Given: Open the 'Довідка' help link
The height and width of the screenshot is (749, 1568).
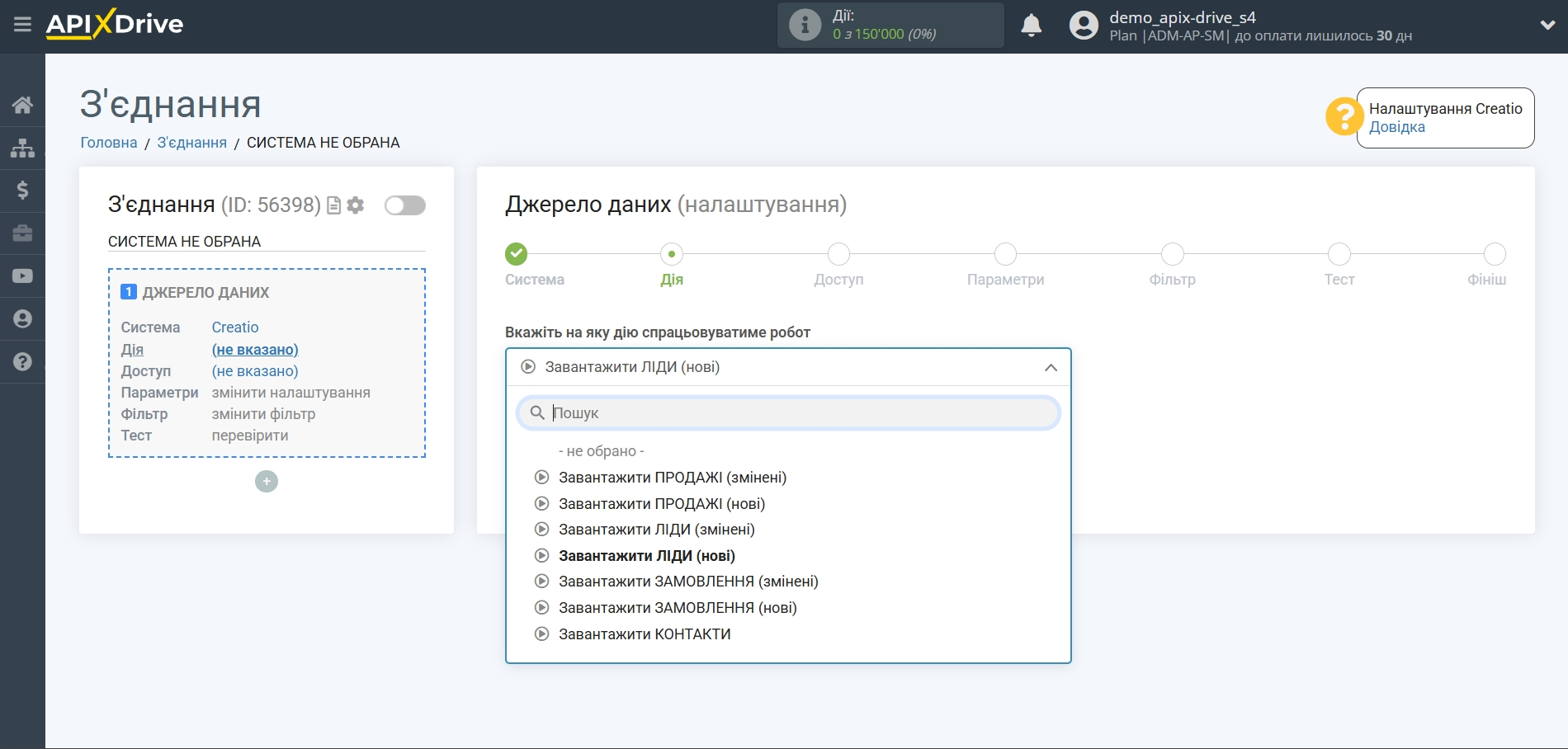Looking at the screenshot, I should 1396,127.
